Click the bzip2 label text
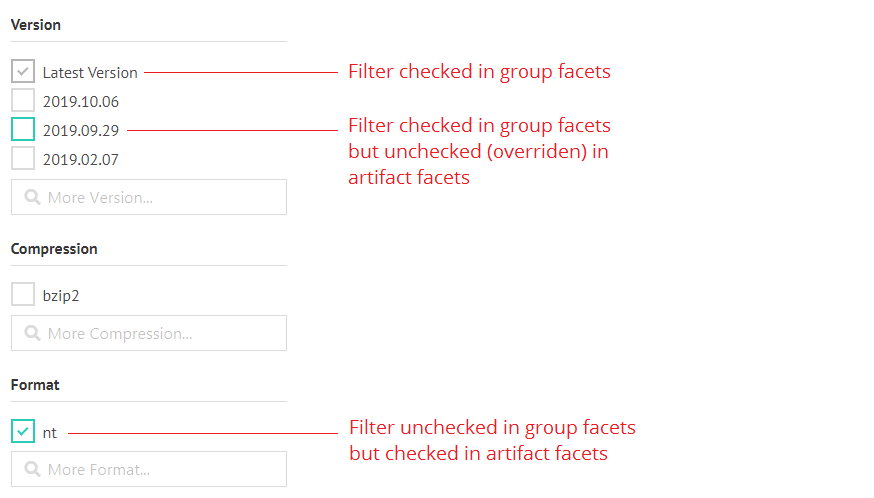Screen dimensions: 874x498 tap(61, 296)
